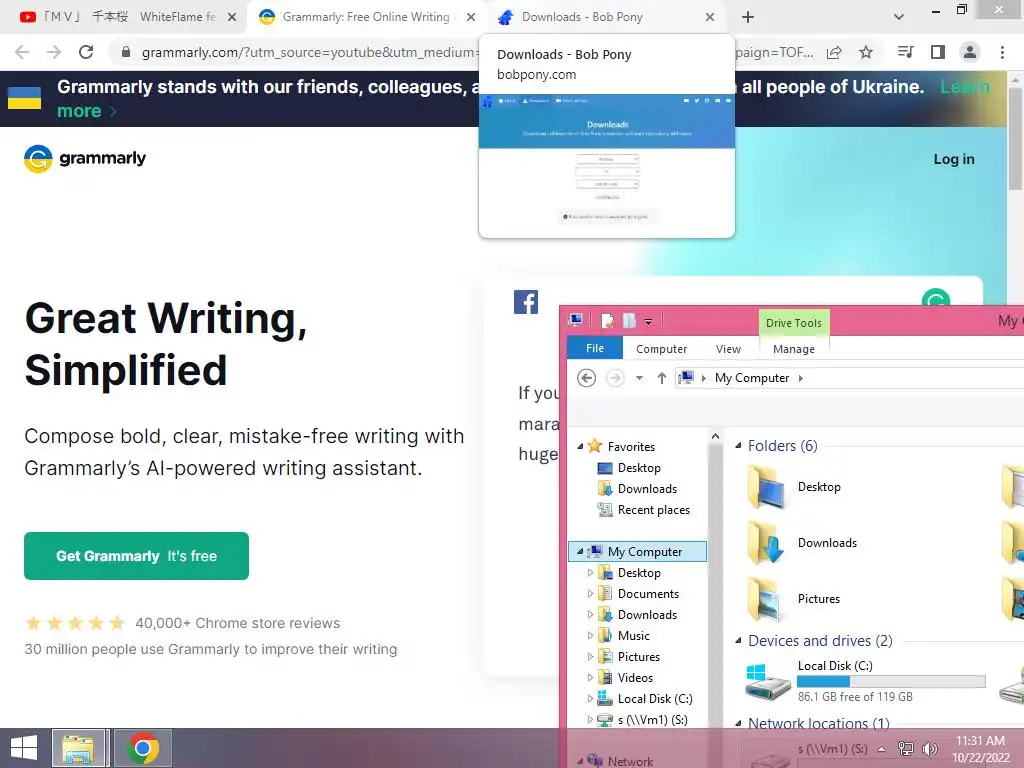Collapse the Favorites tree group
Viewport: 1024px width, 768px height.
click(580, 446)
